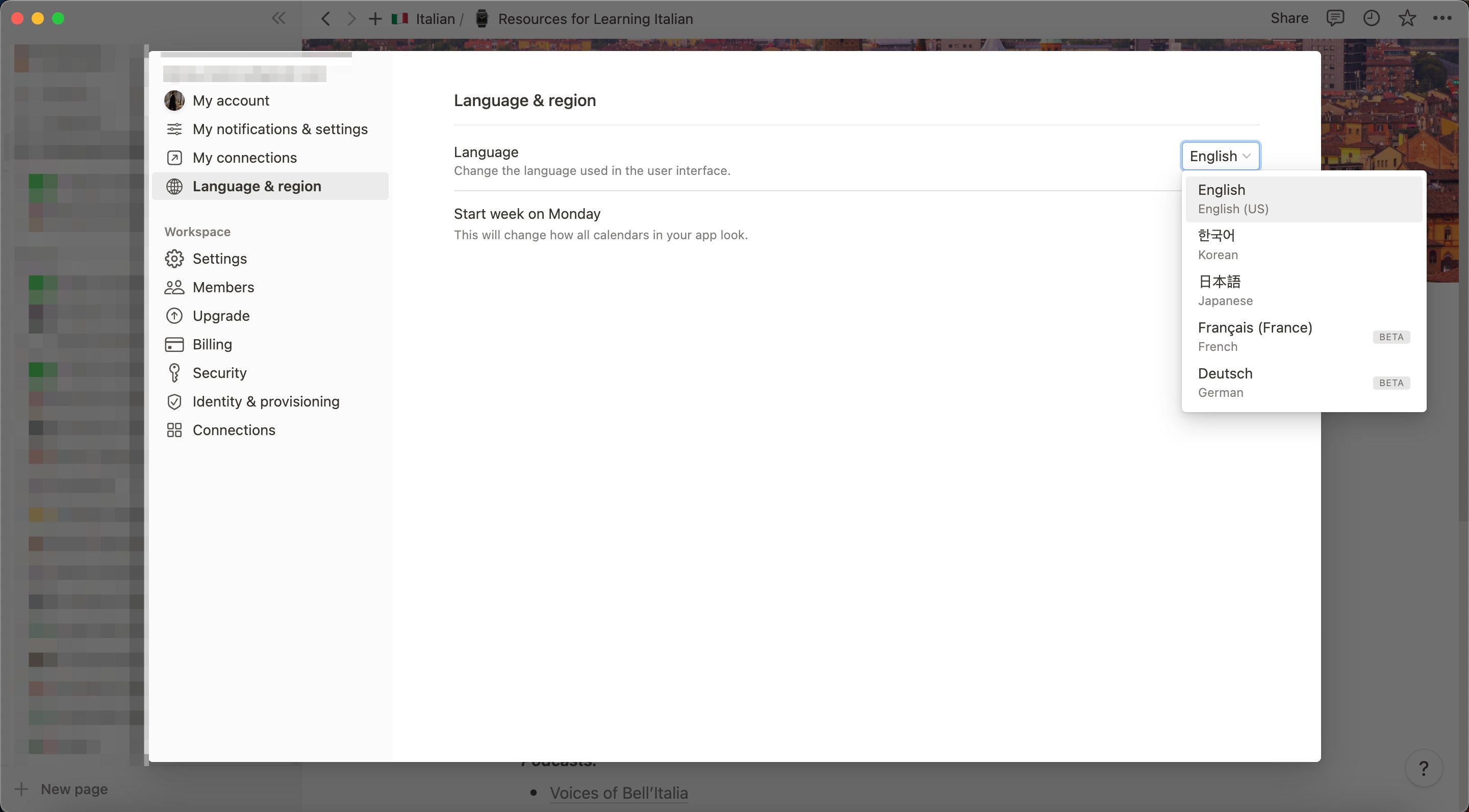The image size is (1469, 812).
Task: Open the three-dot more options menu
Action: tap(1442, 18)
